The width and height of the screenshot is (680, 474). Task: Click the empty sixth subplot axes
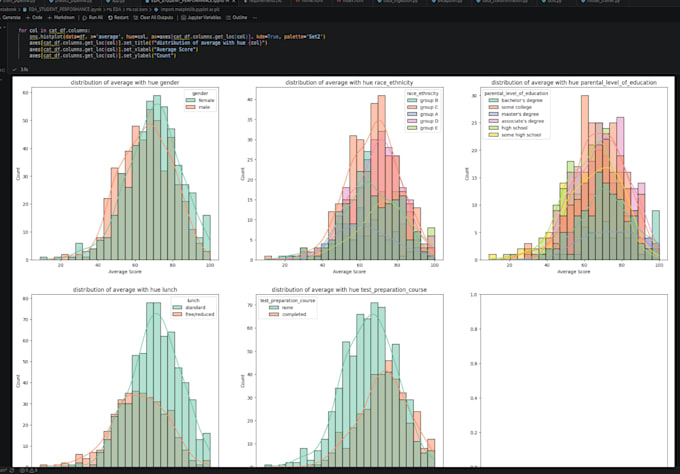(574, 381)
